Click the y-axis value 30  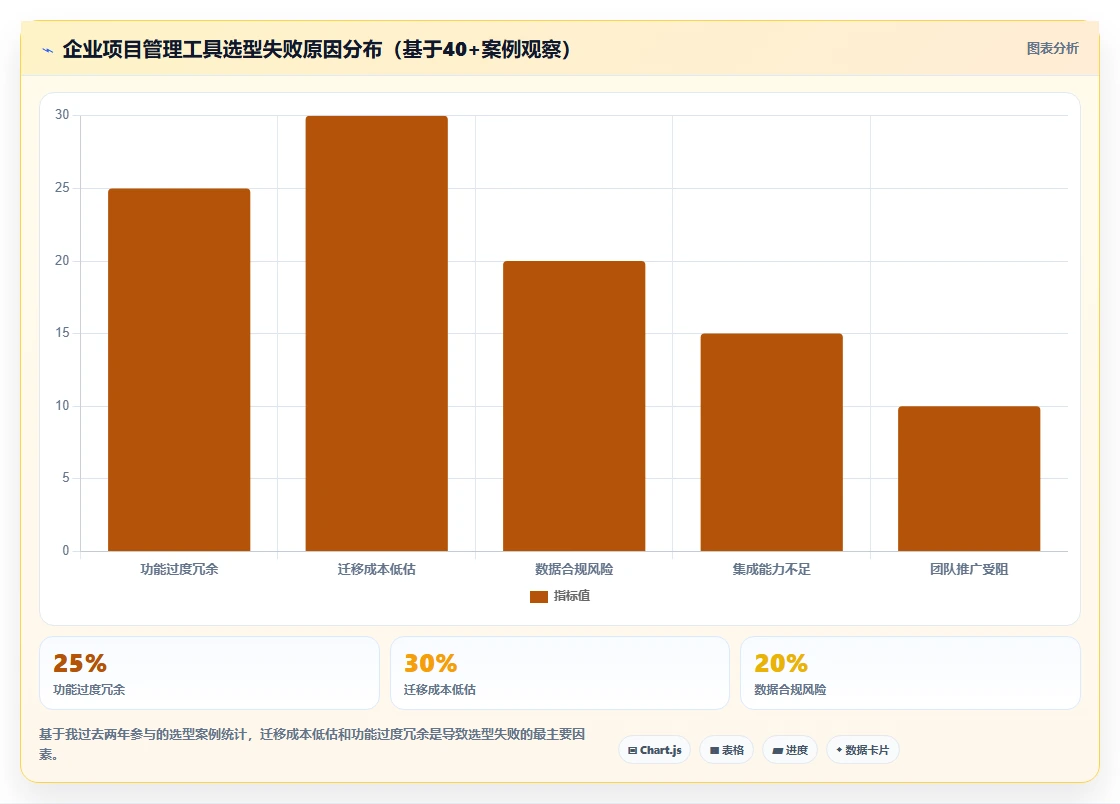coord(62,115)
